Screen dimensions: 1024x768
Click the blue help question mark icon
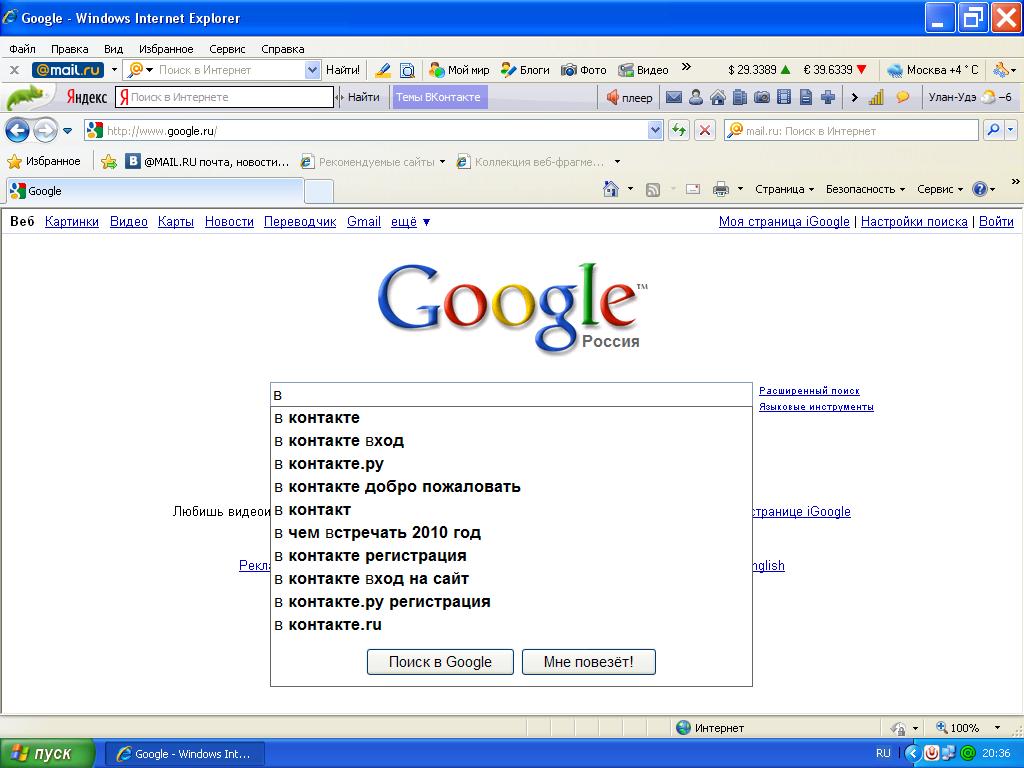click(x=979, y=189)
